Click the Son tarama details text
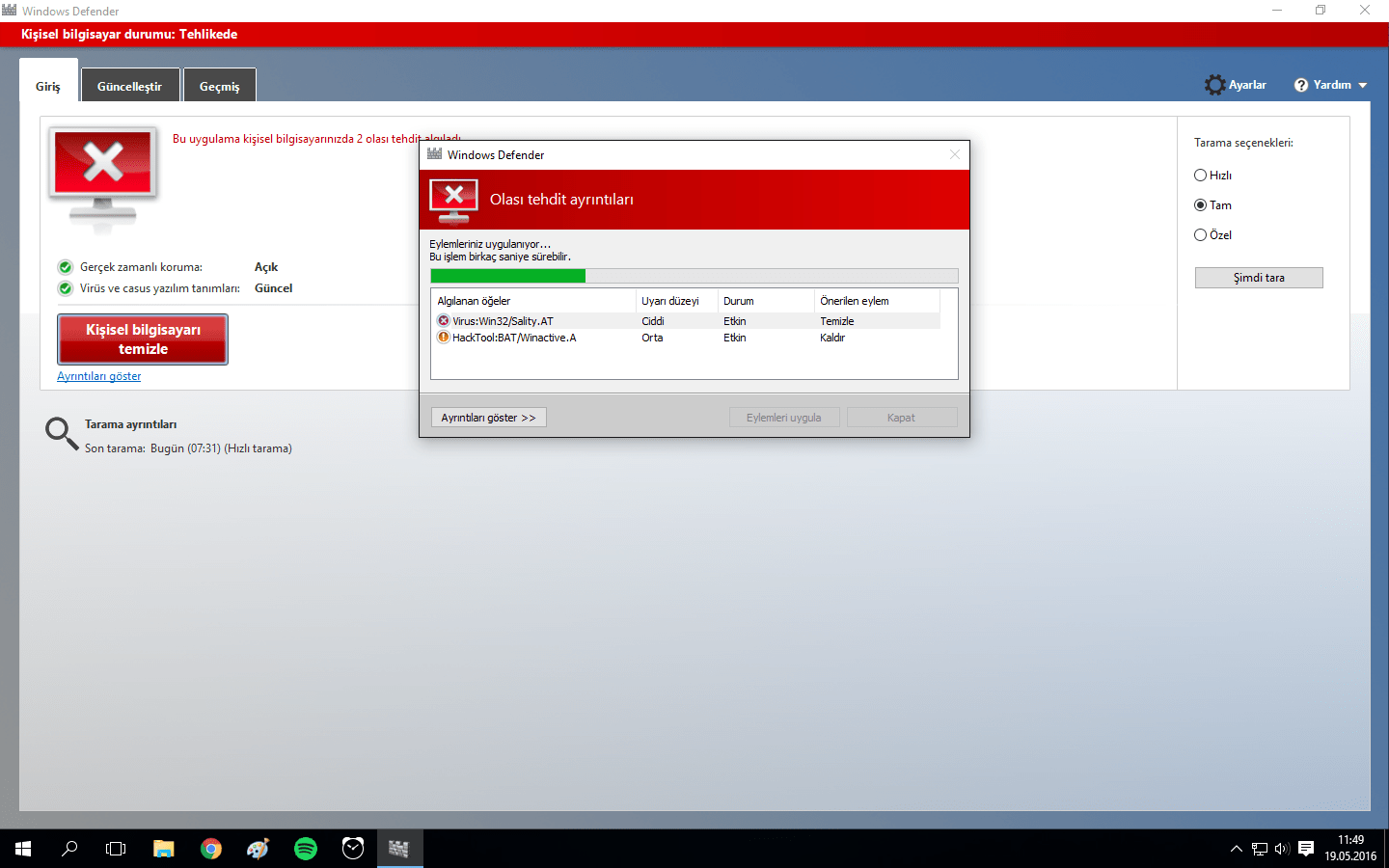The image size is (1389, 868). click(188, 448)
